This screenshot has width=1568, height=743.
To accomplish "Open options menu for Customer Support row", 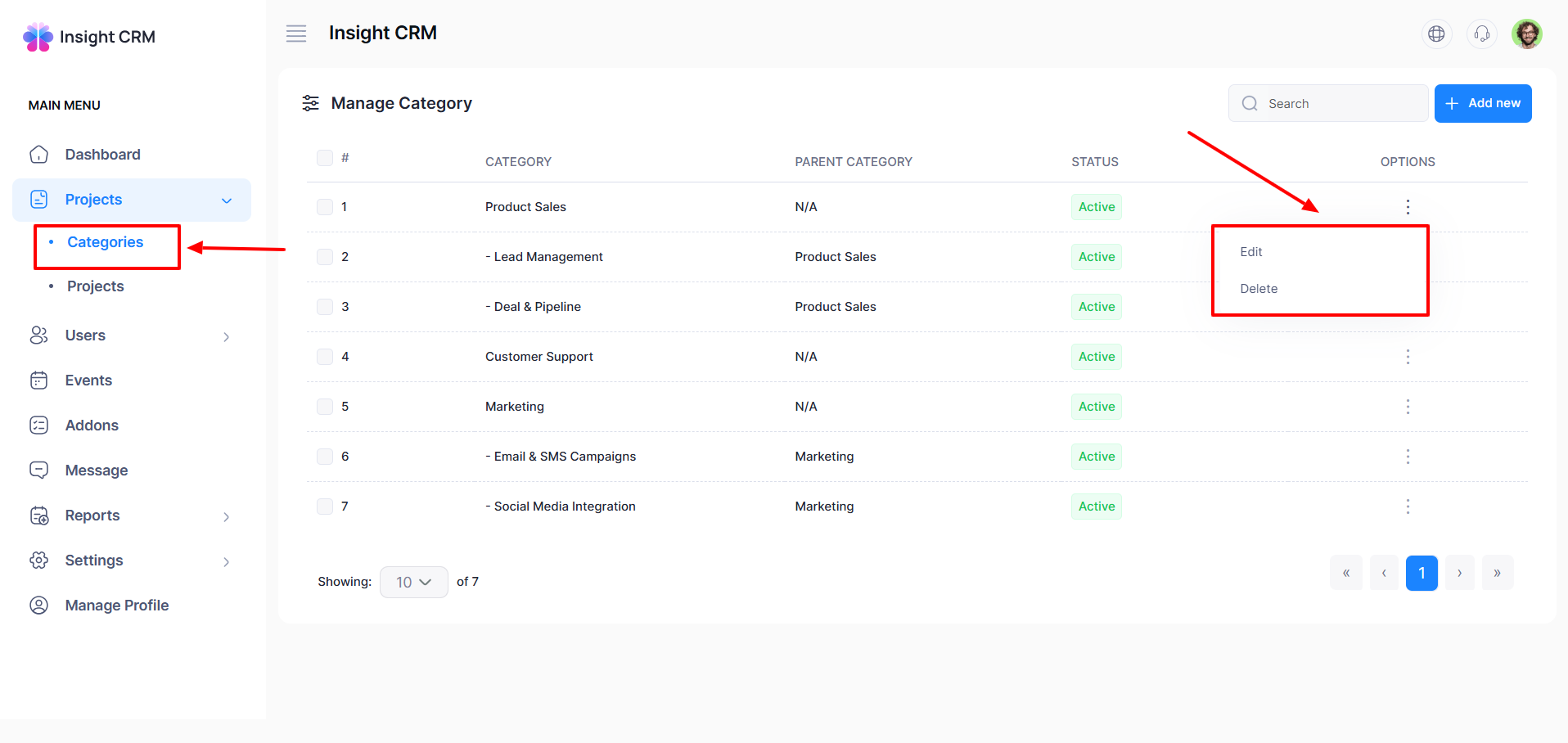I will click(x=1408, y=357).
